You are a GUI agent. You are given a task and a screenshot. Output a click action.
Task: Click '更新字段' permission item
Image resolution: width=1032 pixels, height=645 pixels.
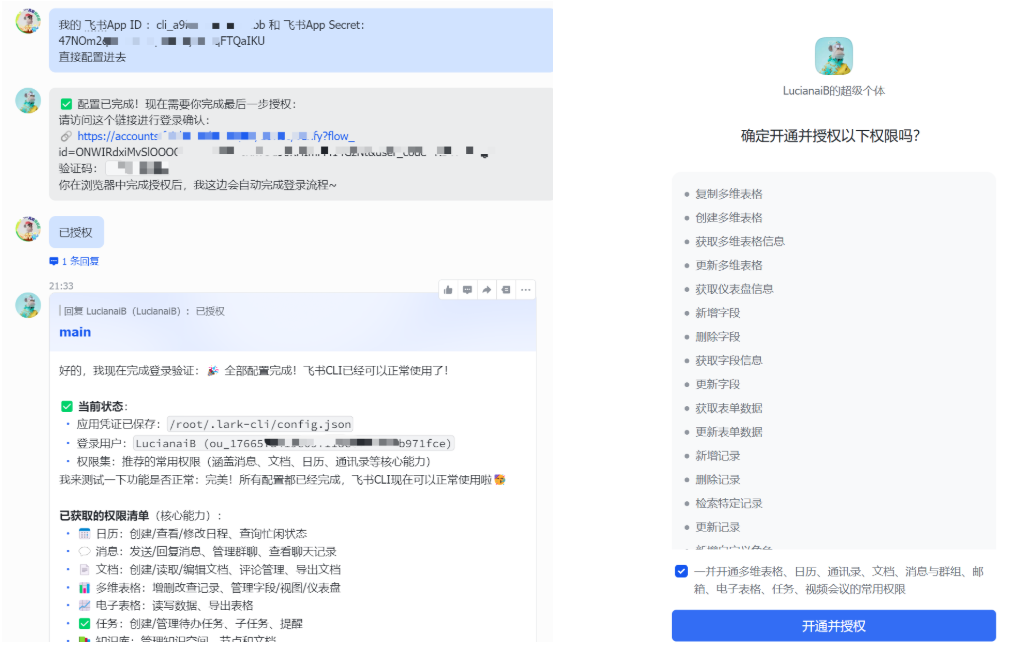point(717,384)
